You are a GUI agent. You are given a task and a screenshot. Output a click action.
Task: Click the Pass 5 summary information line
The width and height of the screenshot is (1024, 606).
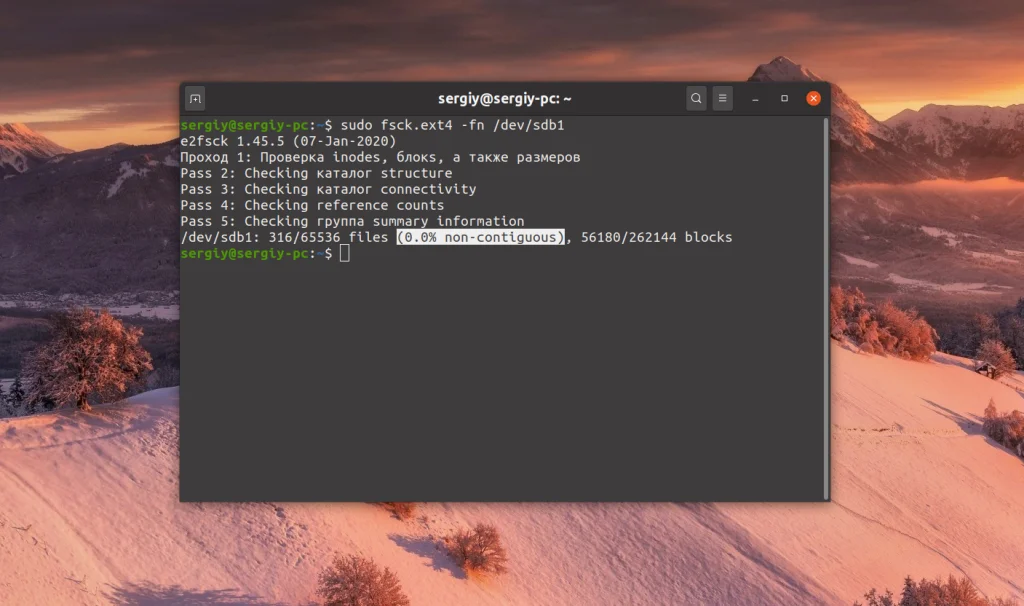pyautogui.click(x=352, y=221)
